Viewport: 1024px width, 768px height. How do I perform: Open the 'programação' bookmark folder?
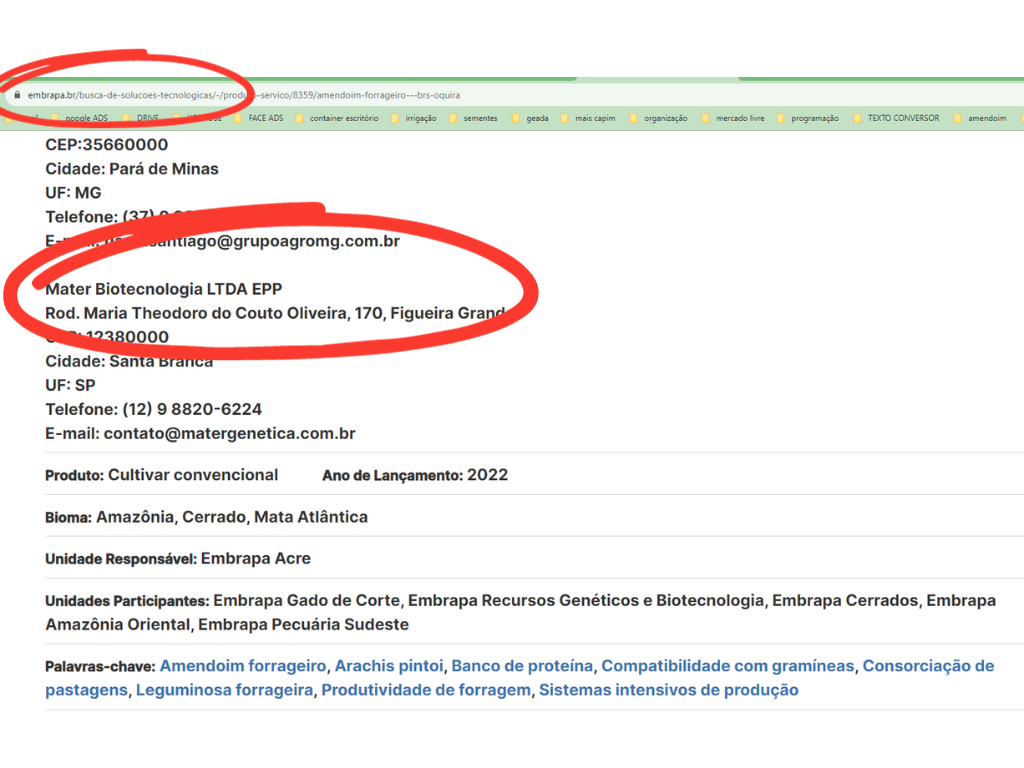click(814, 118)
